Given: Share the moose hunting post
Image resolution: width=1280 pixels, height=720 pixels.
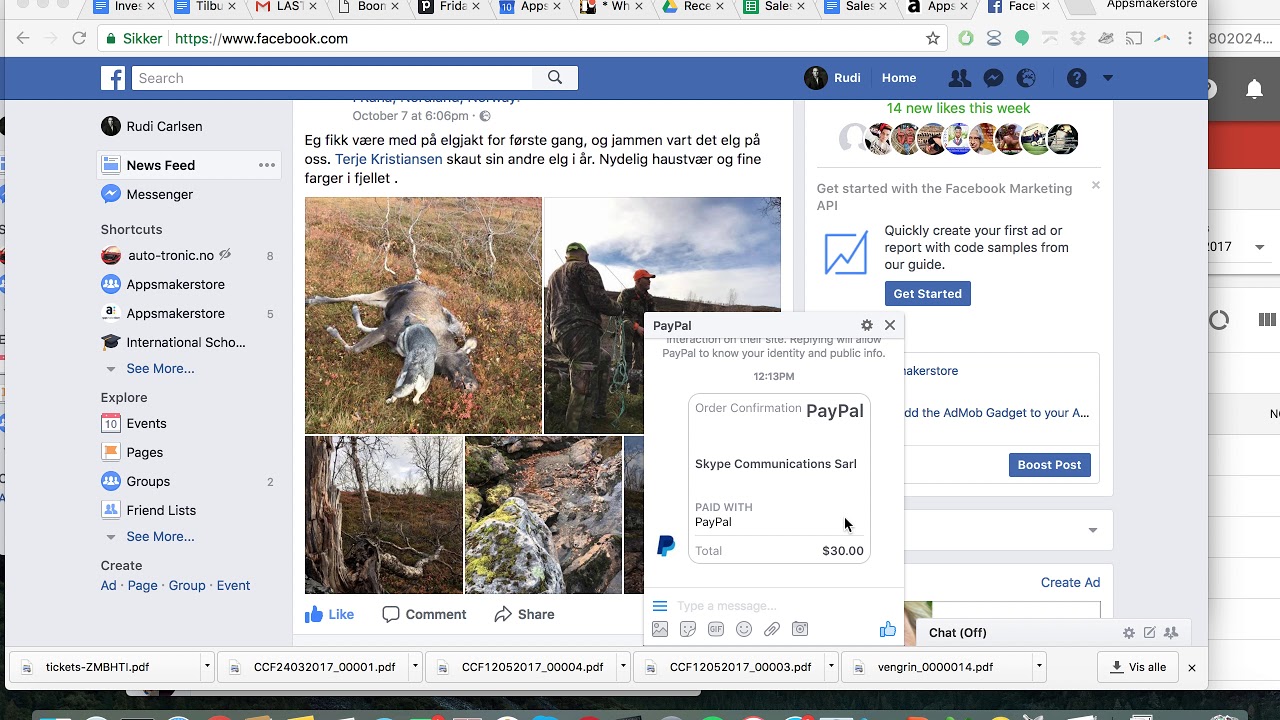Looking at the screenshot, I should pos(524,614).
